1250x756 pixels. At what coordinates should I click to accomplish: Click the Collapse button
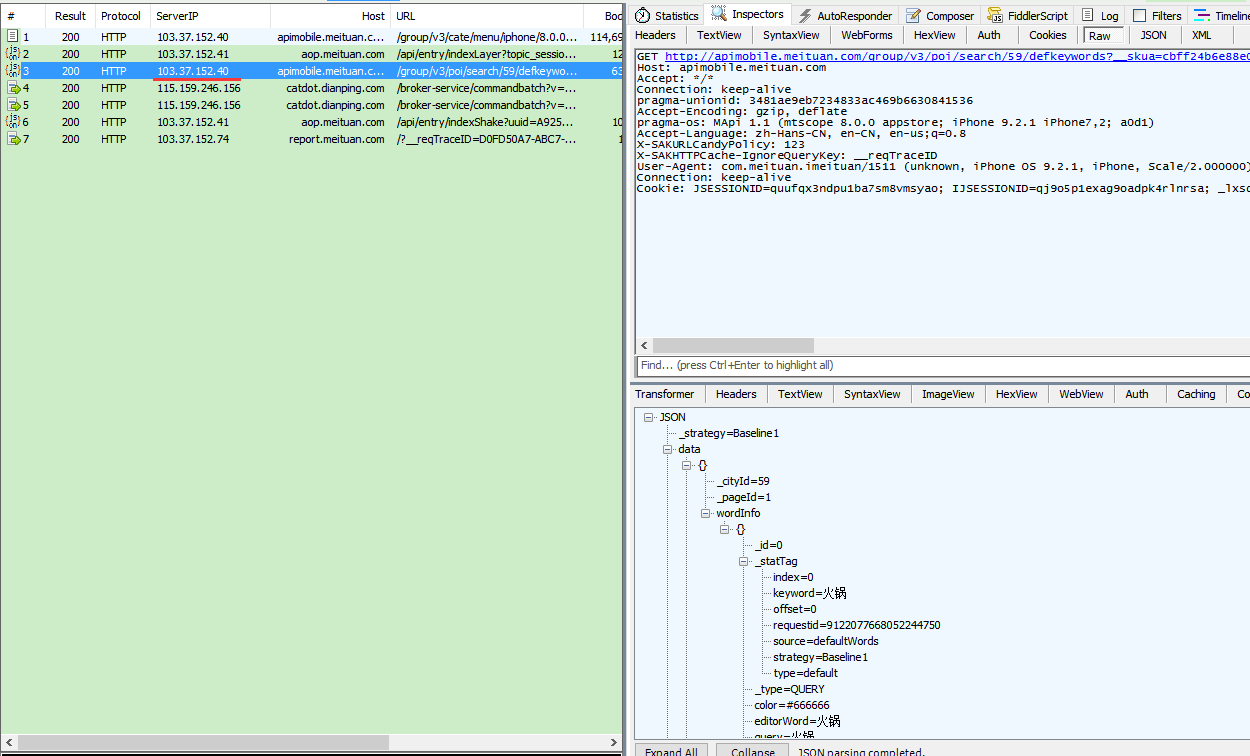point(753,750)
